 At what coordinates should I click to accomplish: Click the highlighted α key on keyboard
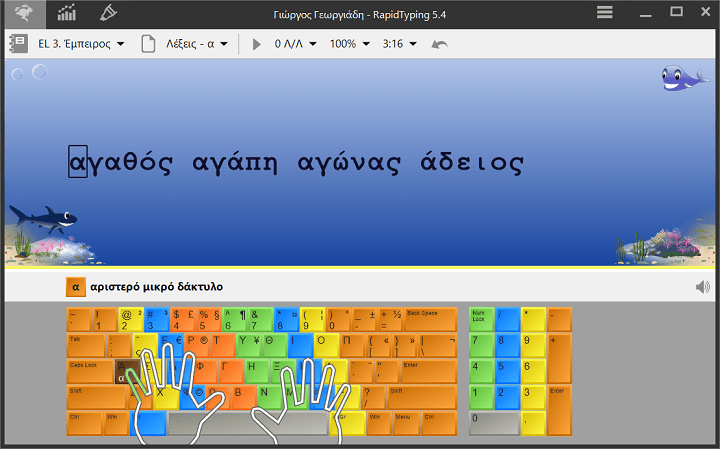[127, 371]
